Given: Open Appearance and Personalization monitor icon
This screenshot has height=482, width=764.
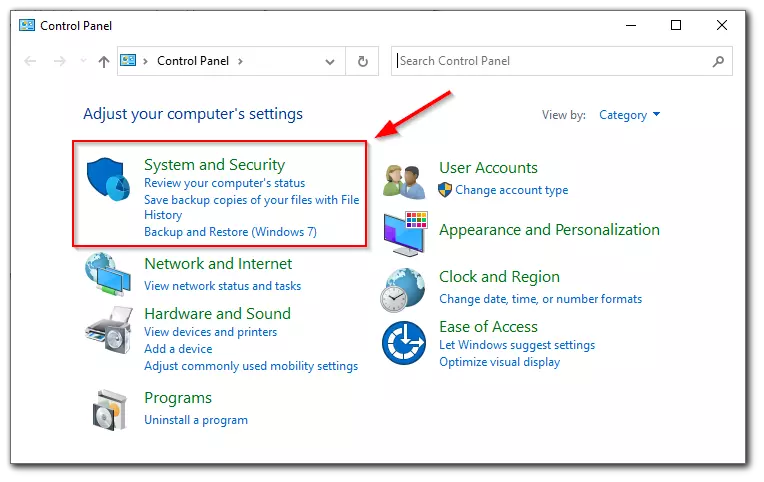Looking at the screenshot, I should click(405, 233).
